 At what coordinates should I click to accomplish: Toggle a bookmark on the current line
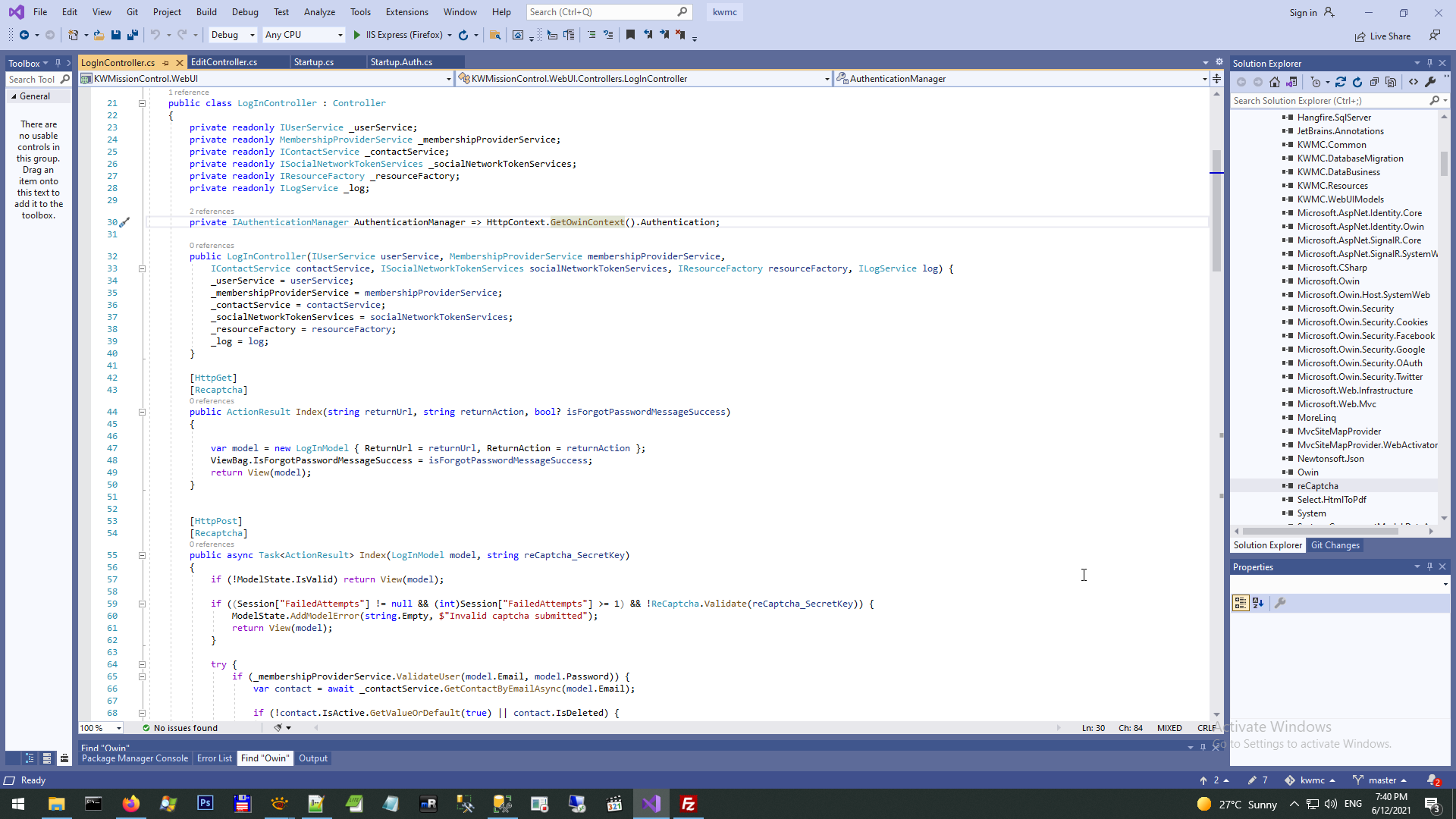click(x=630, y=35)
